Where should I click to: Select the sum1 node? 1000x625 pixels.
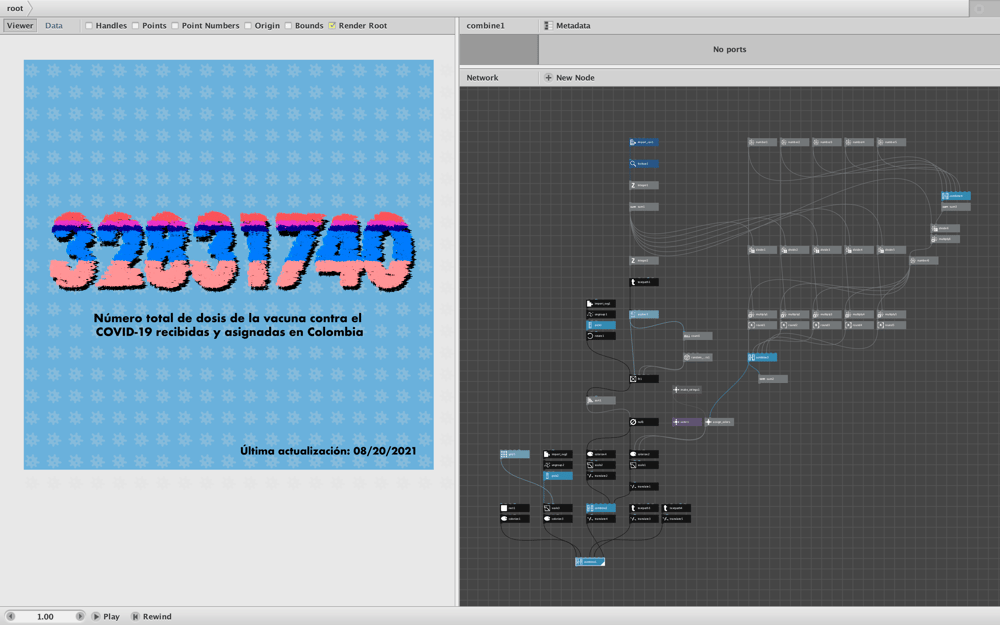[643, 207]
